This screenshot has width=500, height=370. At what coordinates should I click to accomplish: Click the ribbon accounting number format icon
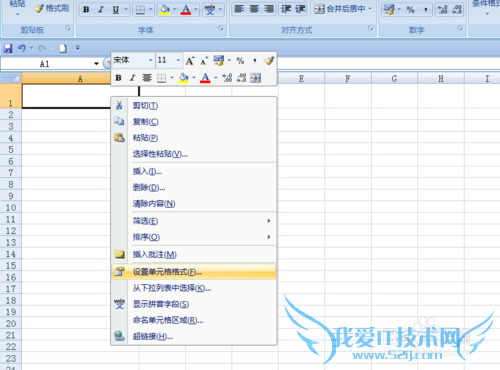[x=389, y=9]
